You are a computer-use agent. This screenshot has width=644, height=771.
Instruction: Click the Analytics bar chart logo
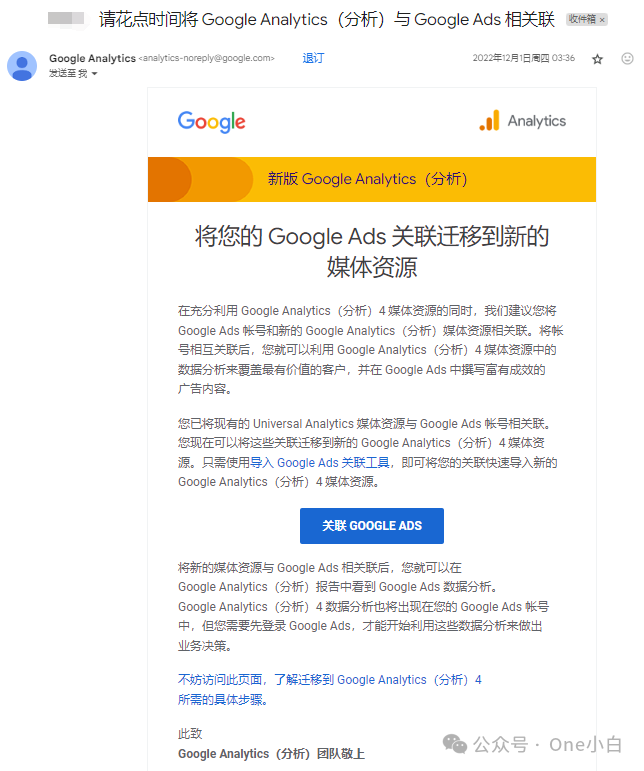[489, 120]
